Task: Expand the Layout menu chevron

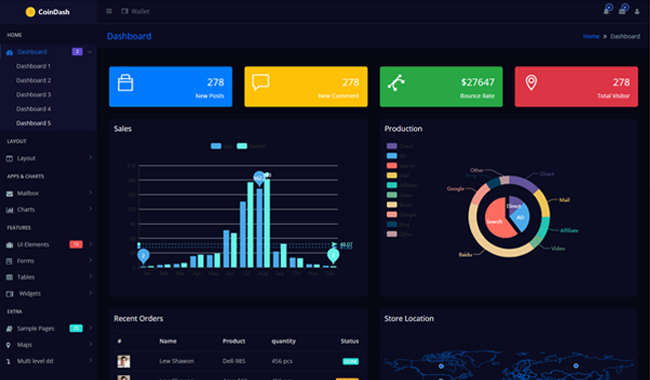Action: click(x=90, y=157)
